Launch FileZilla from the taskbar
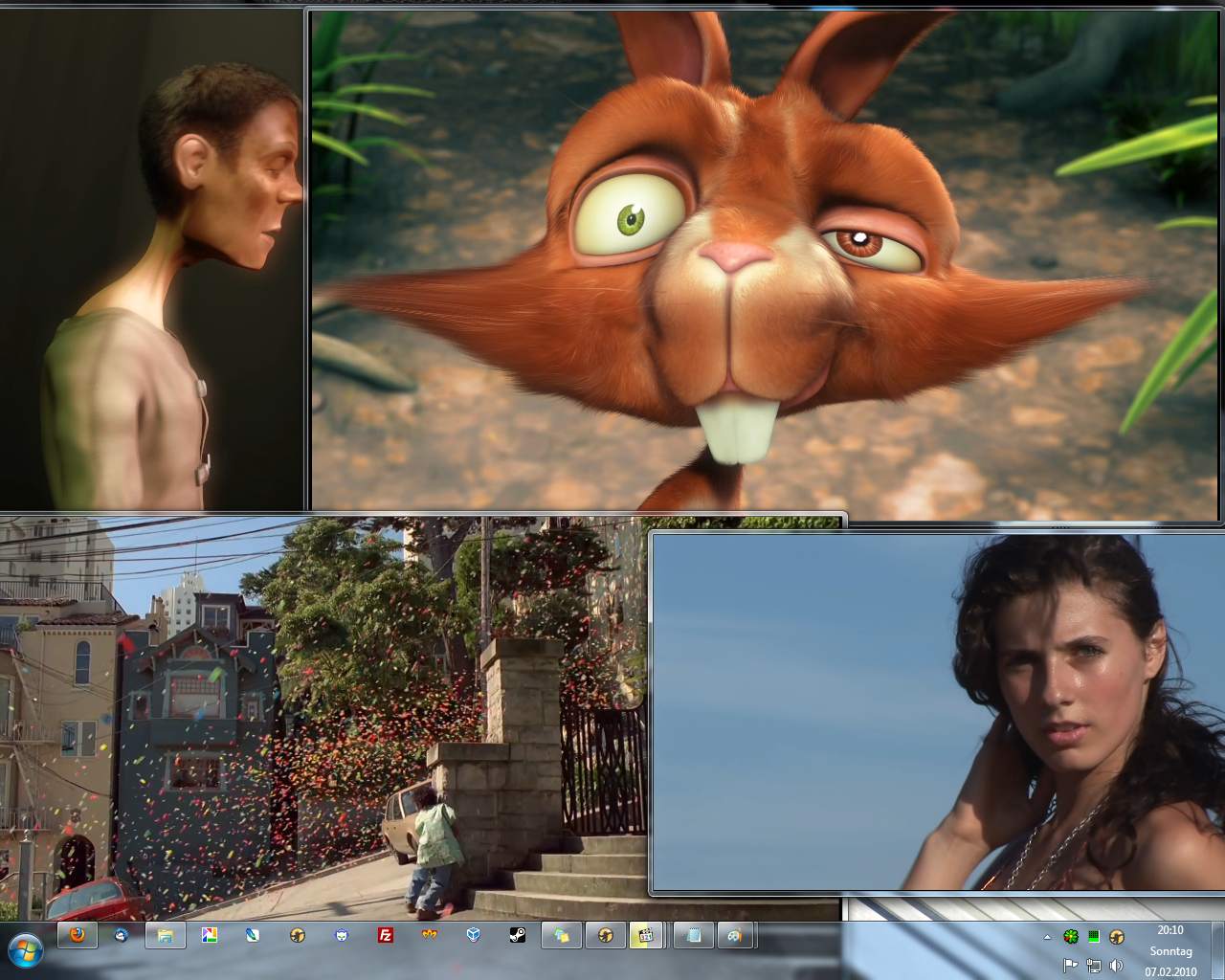 coord(385,935)
